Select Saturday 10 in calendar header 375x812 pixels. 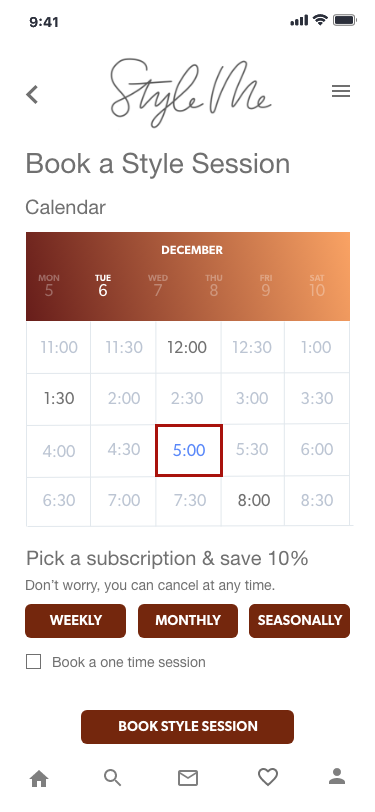(316, 286)
